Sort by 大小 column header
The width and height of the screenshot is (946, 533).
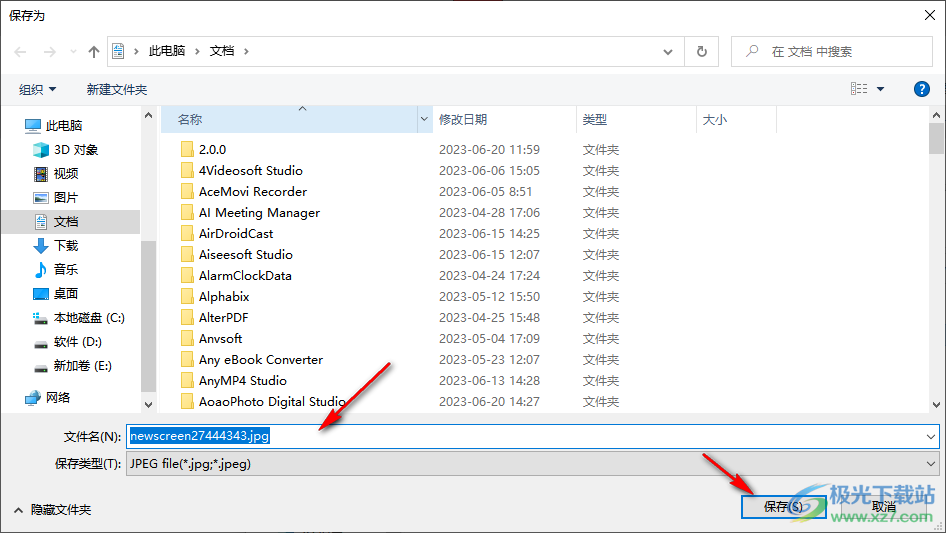[x=736, y=120]
